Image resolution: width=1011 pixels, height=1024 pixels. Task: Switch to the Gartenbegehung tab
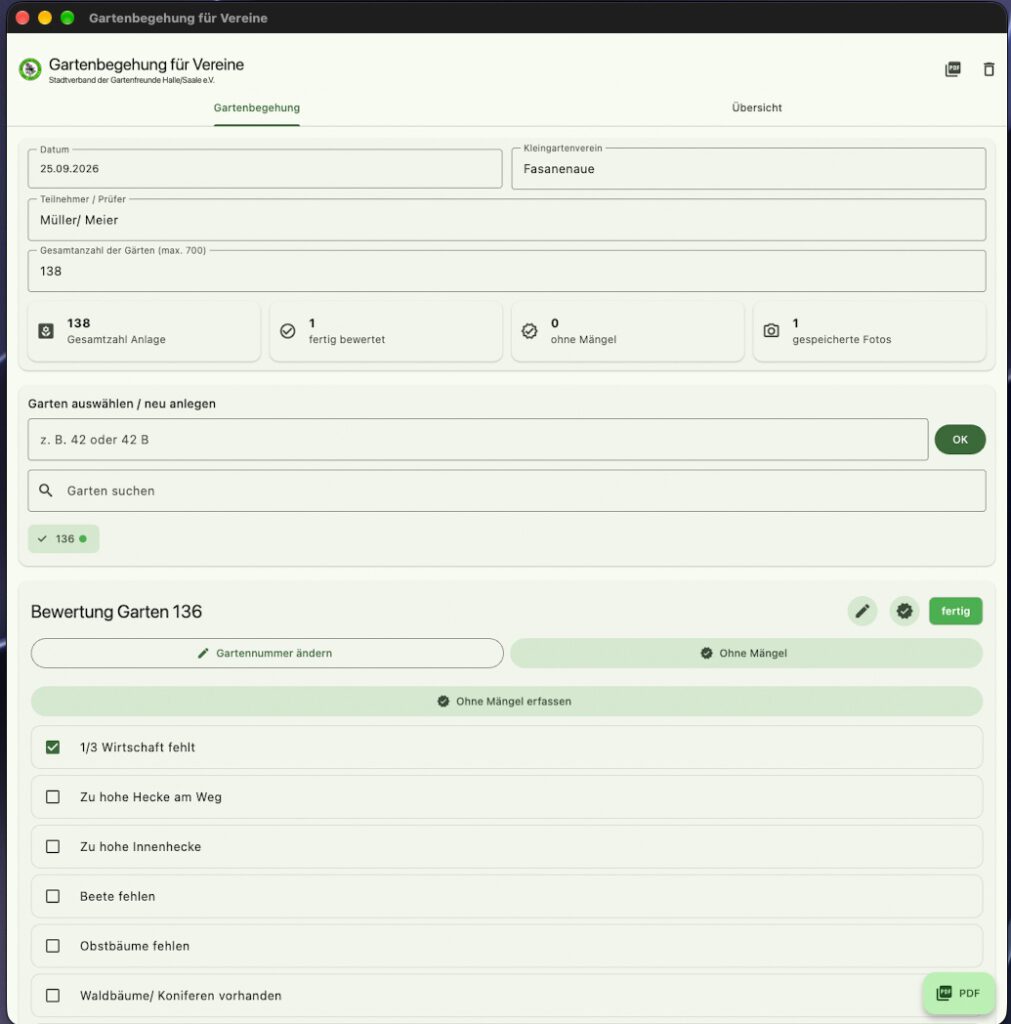click(x=257, y=108)
